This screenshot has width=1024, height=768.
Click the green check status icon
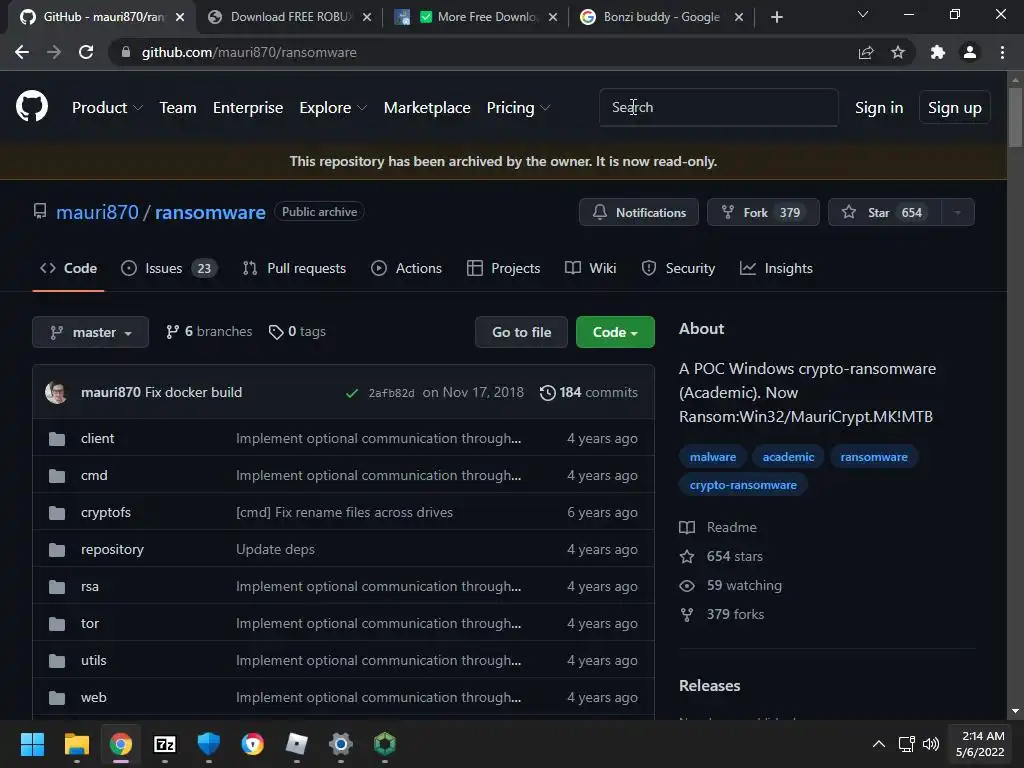click(x=352, y=393)
